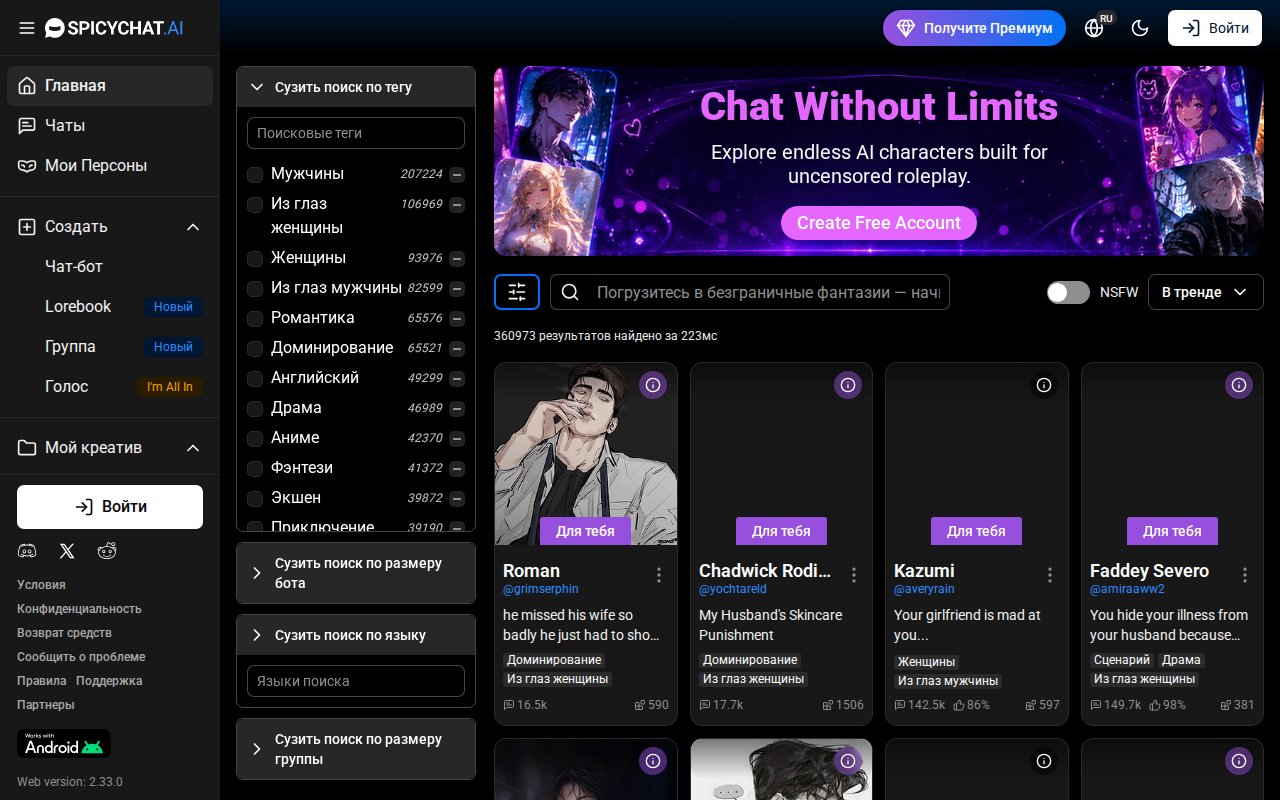1280x800 pixels.
Task: Open info icon on Roman card
Action: (653, 385)
